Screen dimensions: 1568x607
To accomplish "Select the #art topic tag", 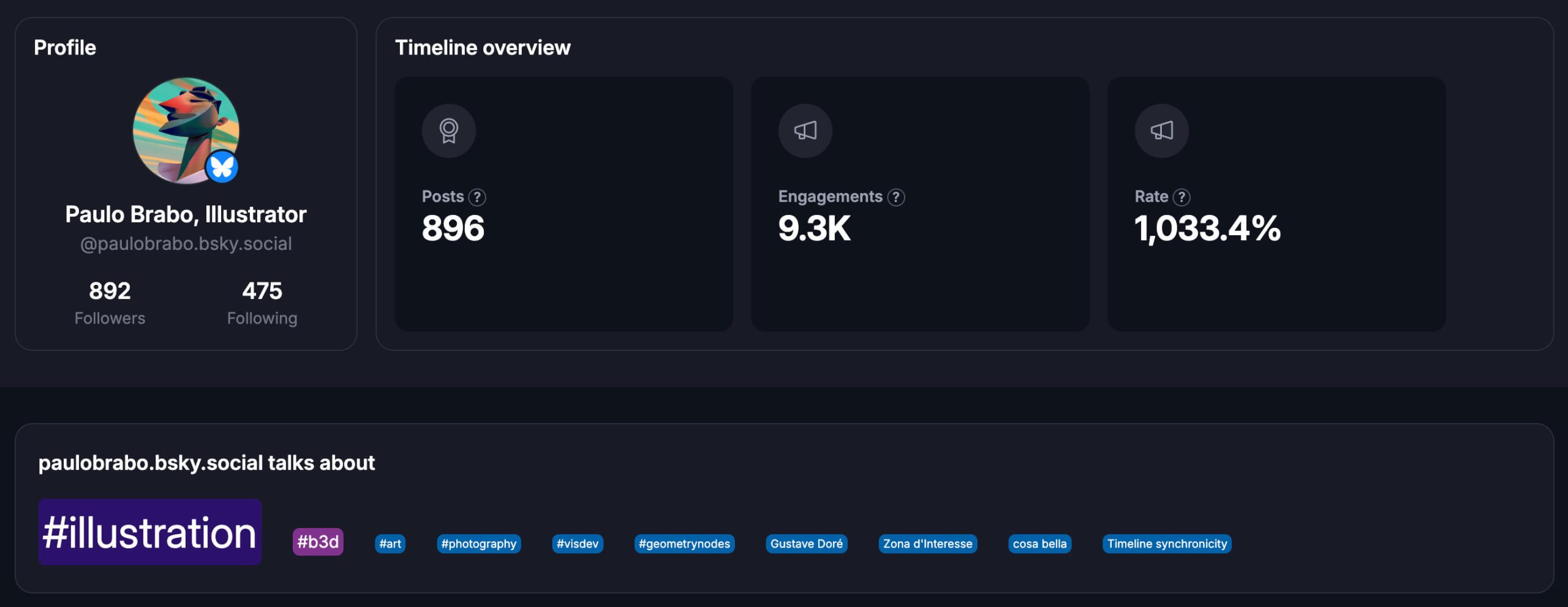I will (390, 544).
